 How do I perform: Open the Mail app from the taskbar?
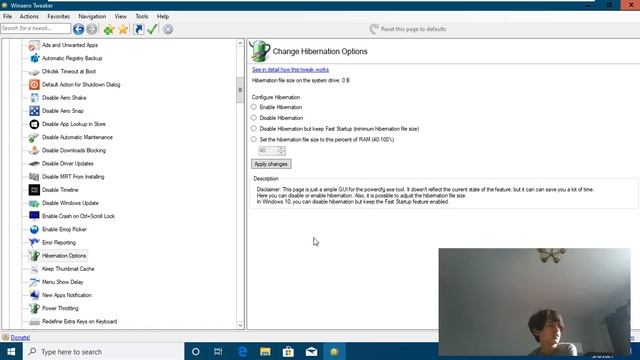tap(311, 351)
